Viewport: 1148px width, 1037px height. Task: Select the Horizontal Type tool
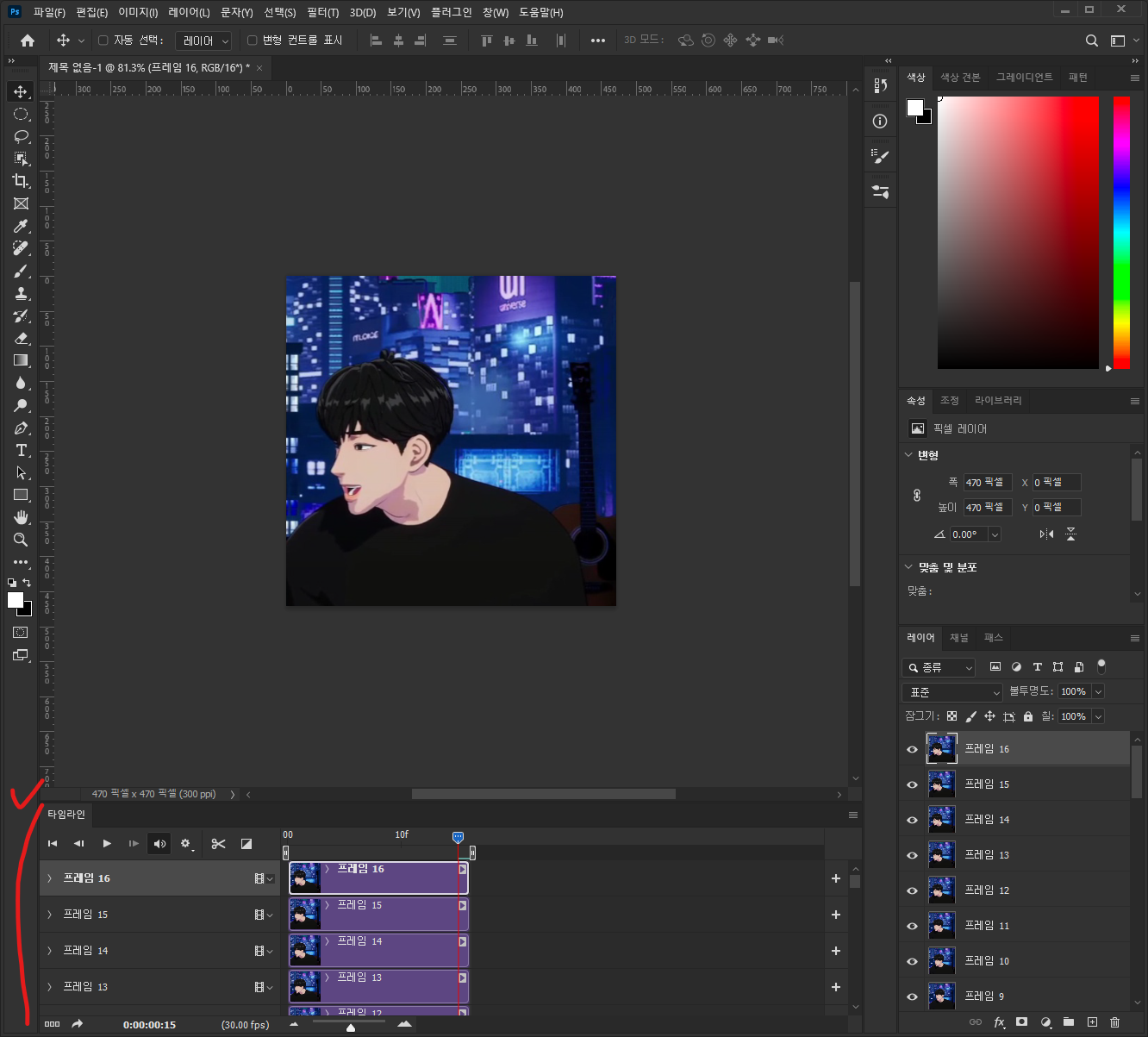coord(21,450)
